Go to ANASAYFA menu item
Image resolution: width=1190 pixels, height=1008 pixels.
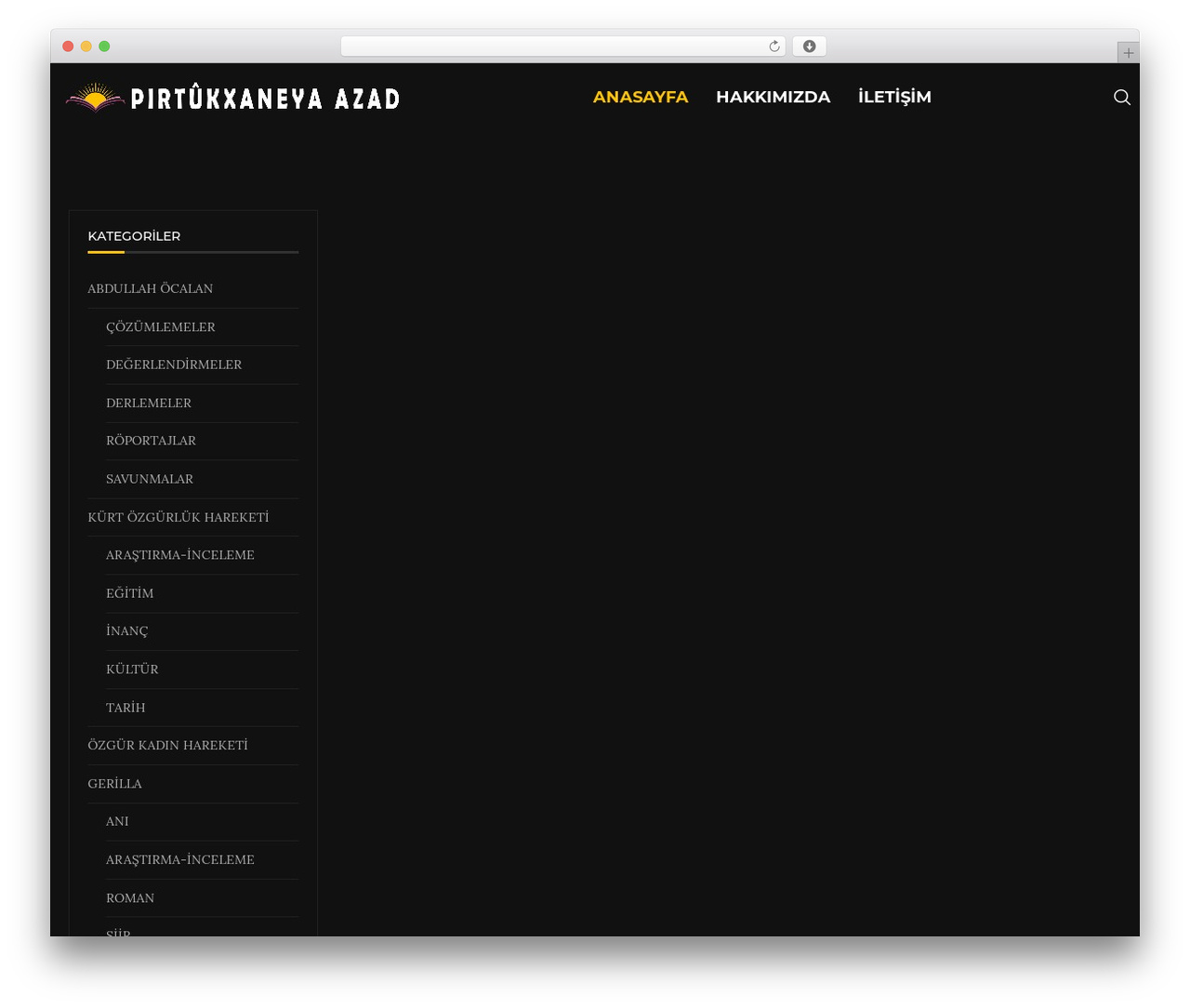641,97
